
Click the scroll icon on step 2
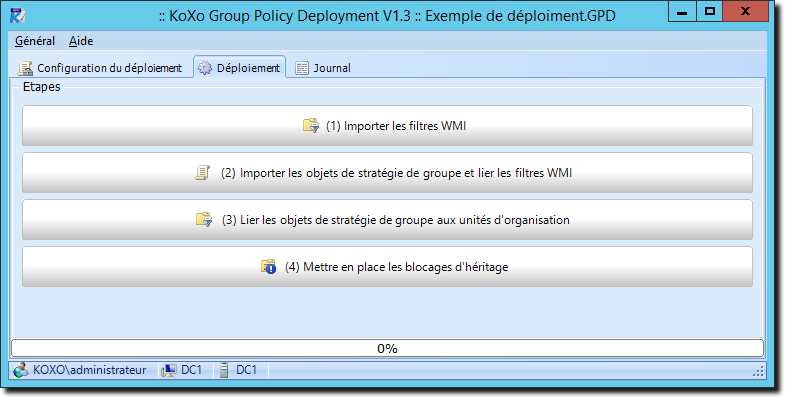(x=202, y=173)
